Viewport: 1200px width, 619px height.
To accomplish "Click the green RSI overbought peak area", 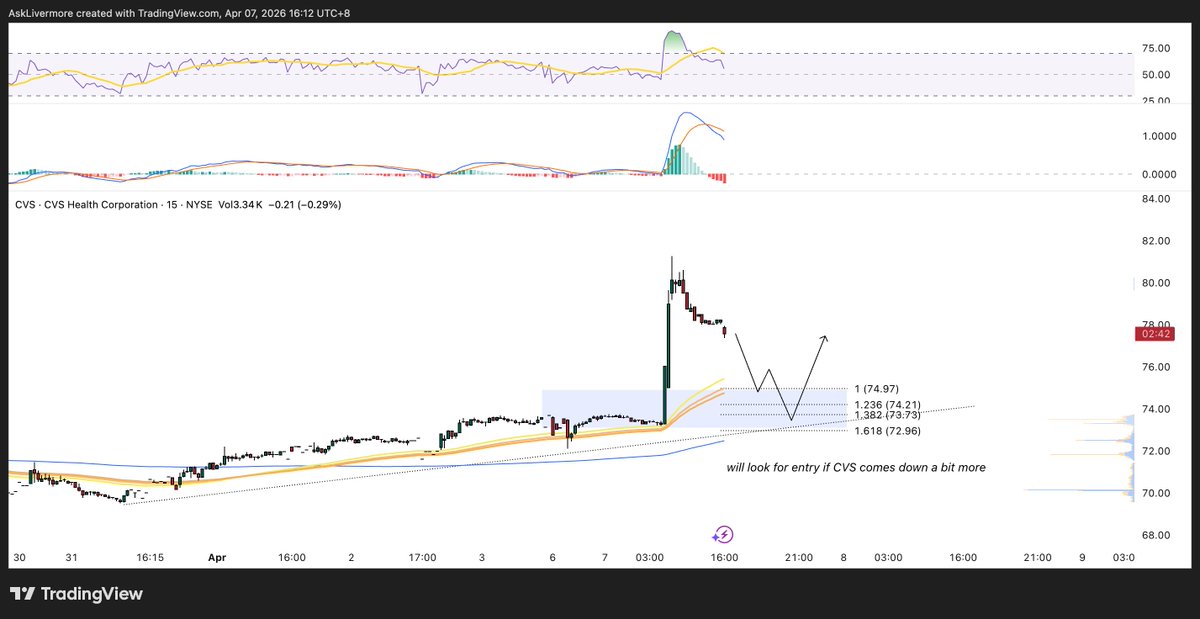I will click(675, 40).
